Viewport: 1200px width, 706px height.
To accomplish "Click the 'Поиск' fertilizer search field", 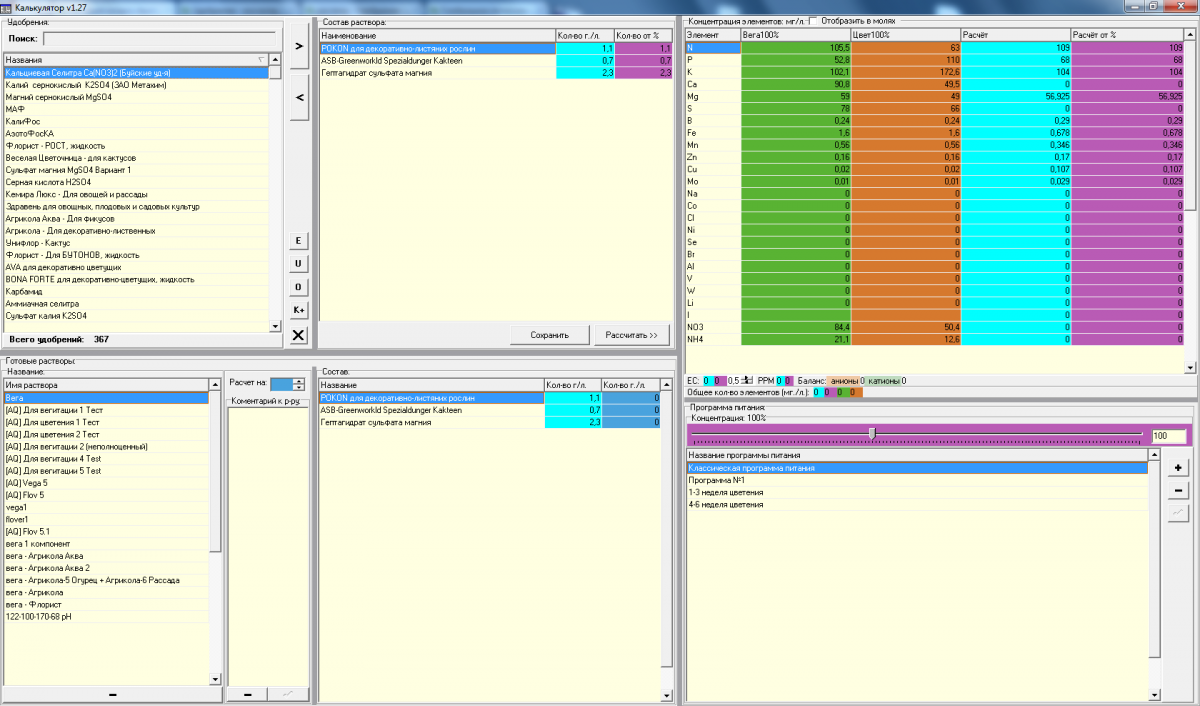I will click(160, 39).
